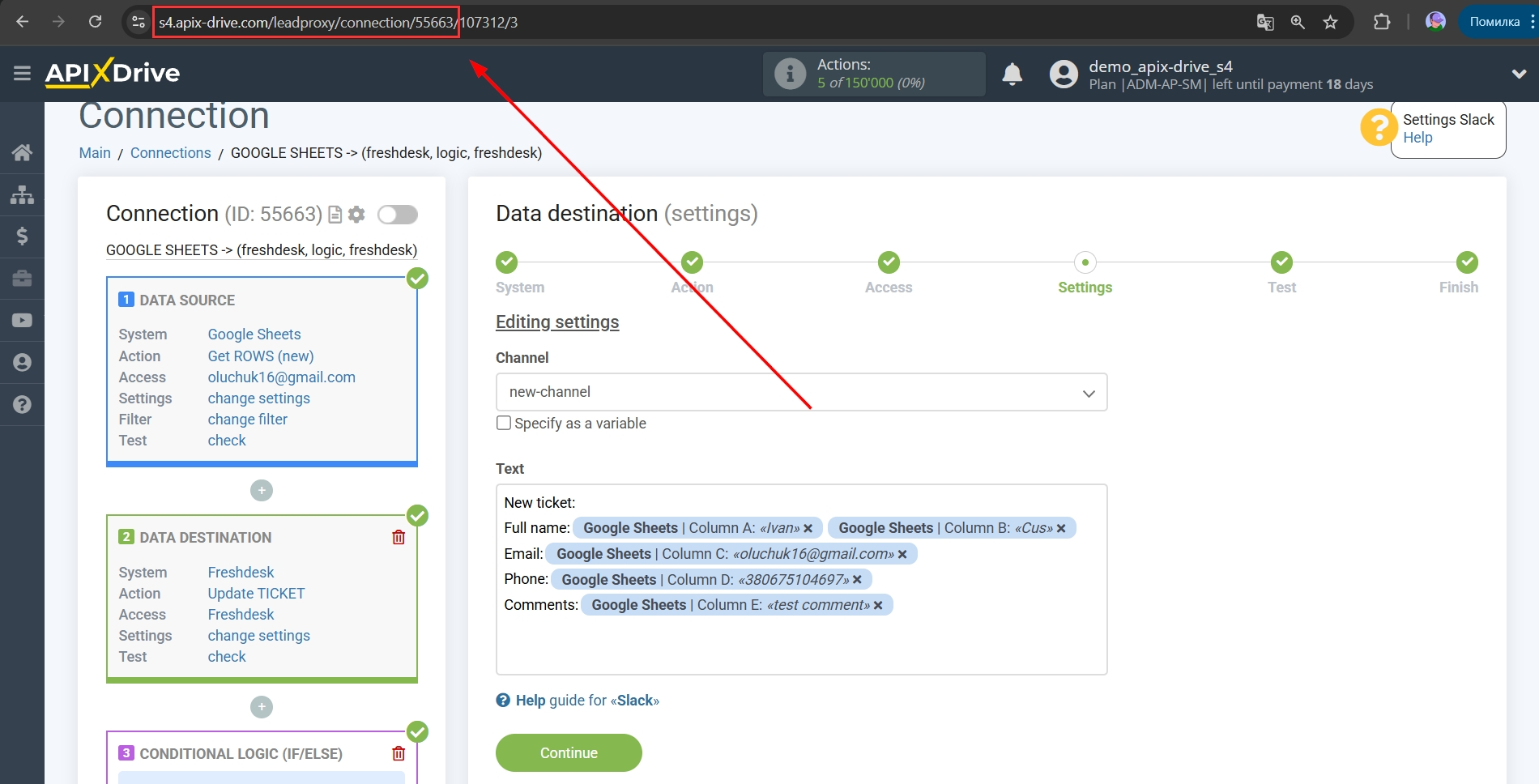Click change filter link

point(247,419)
